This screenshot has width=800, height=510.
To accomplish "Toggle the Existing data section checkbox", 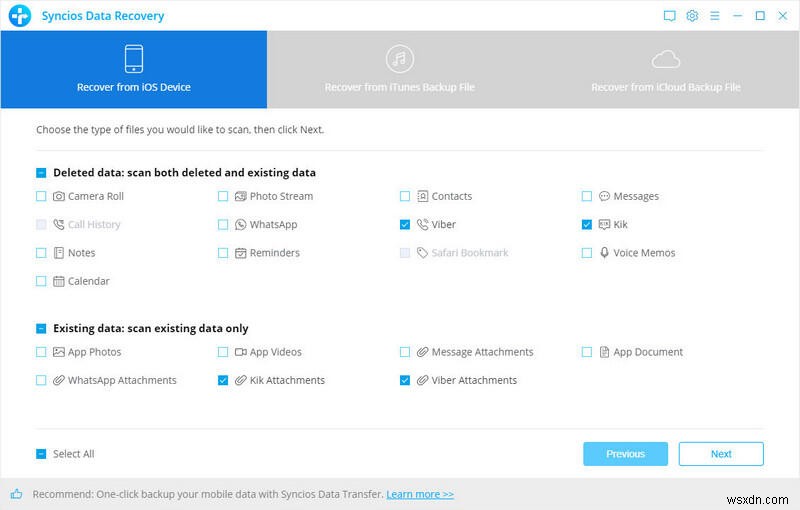I will click(41, 328).
